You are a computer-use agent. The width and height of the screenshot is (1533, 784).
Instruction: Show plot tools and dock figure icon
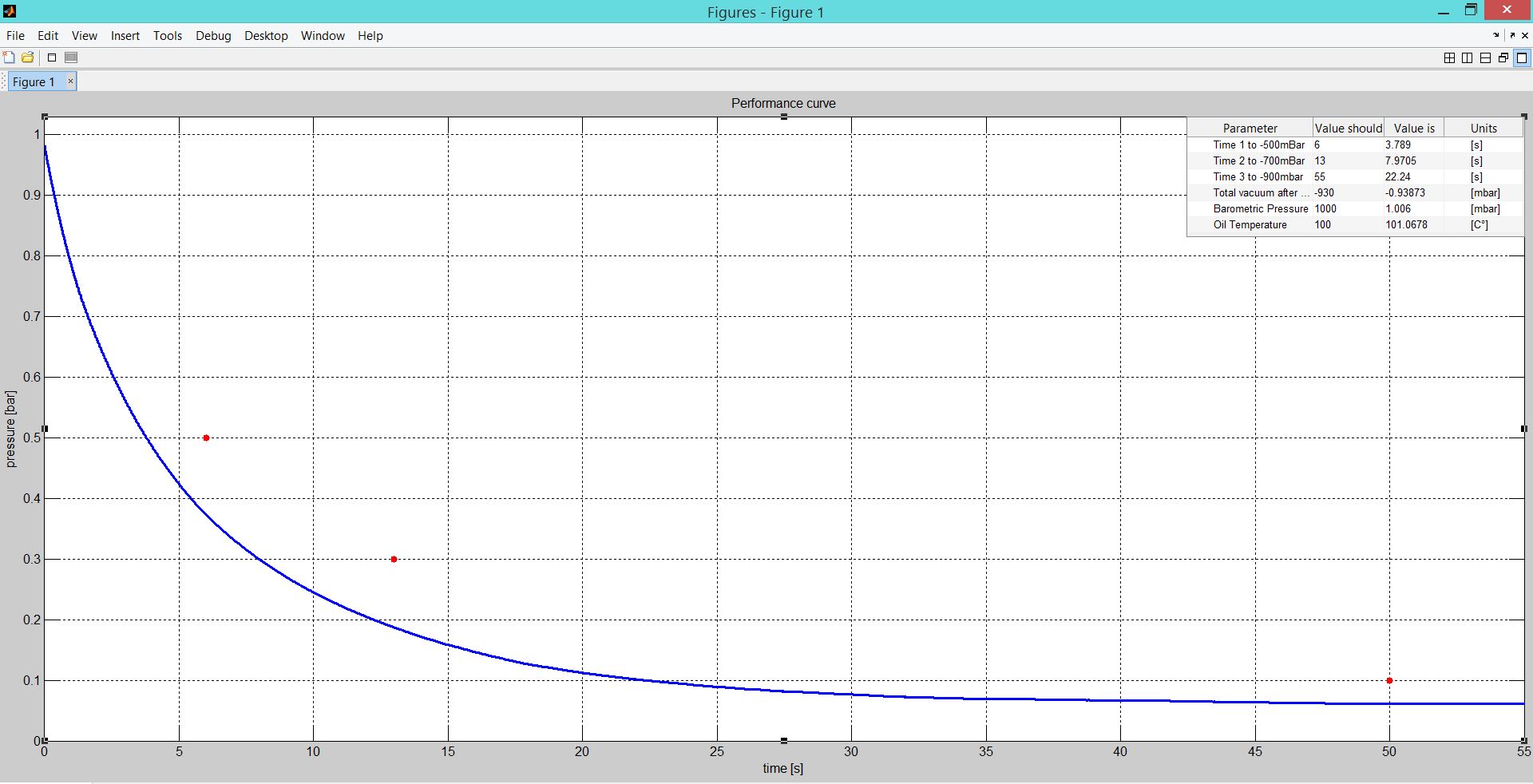pyautogui.click(x=71, y=57)
